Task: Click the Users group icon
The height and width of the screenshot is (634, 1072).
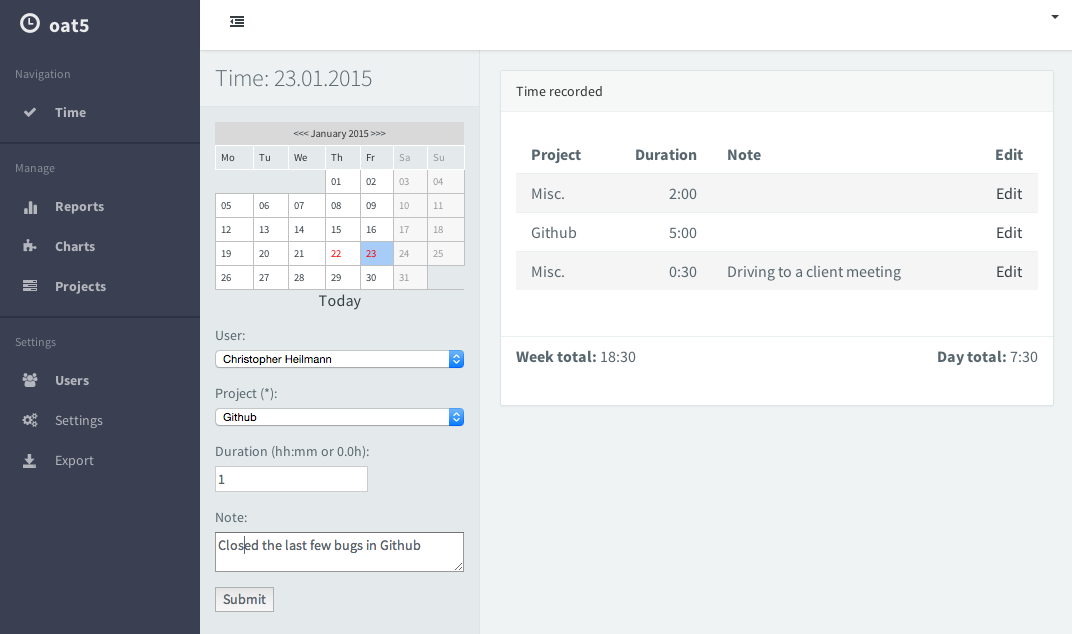Action: click(30, 380)
